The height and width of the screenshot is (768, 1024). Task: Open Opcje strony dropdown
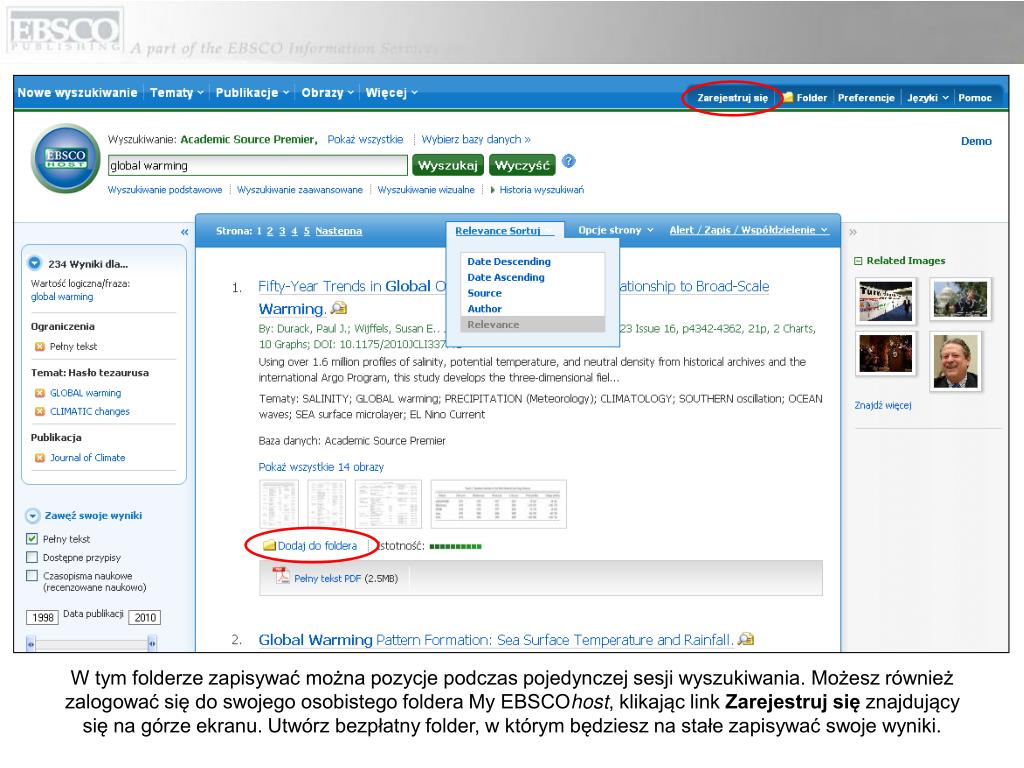coord(616,230)
